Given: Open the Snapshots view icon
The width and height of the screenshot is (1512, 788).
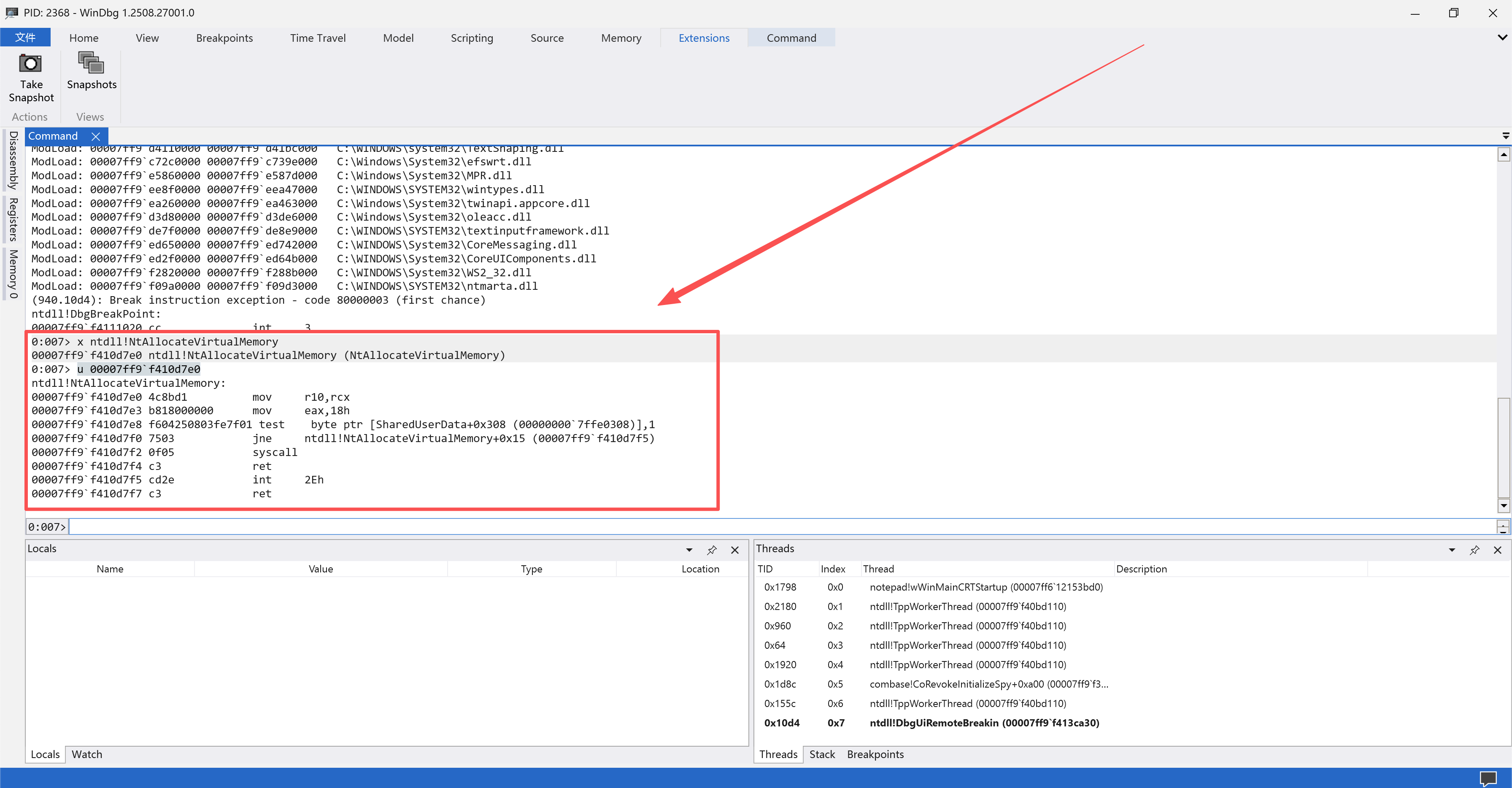Looking at the screenshot, I should (91, 63).
